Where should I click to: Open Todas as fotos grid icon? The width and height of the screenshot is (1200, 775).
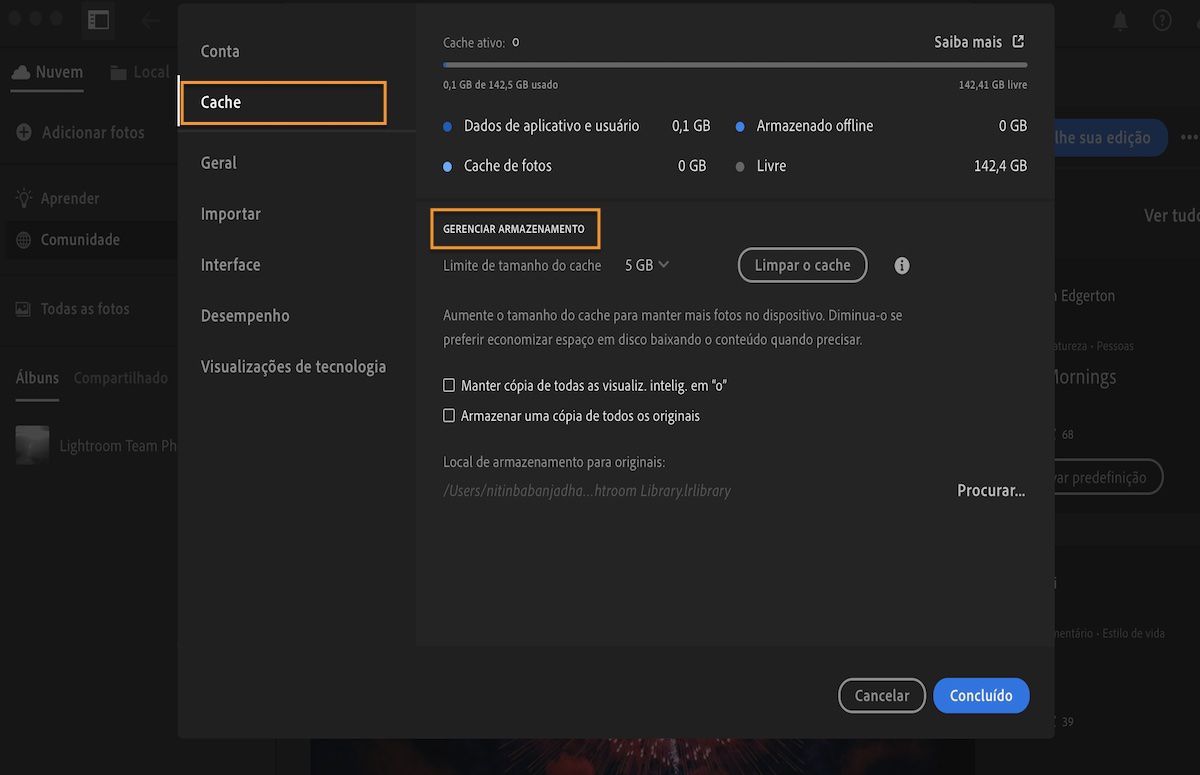click(21, 309)
